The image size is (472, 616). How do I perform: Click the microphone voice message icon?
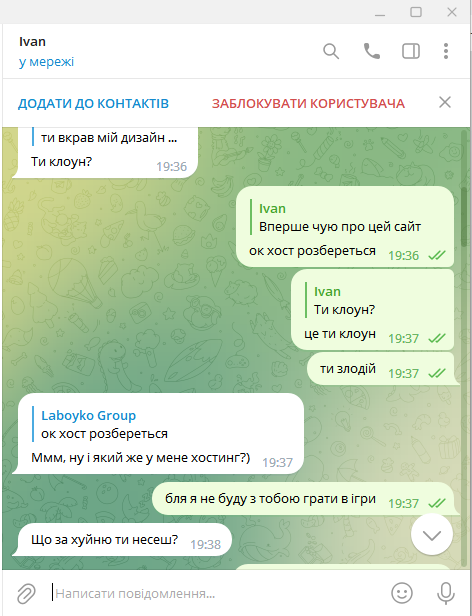point(446,593)
